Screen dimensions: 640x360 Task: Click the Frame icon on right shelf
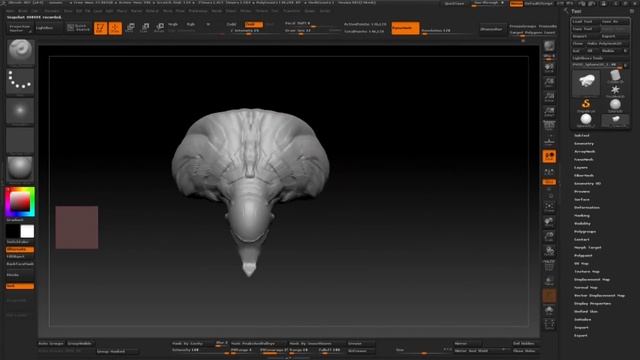(549, 207)
